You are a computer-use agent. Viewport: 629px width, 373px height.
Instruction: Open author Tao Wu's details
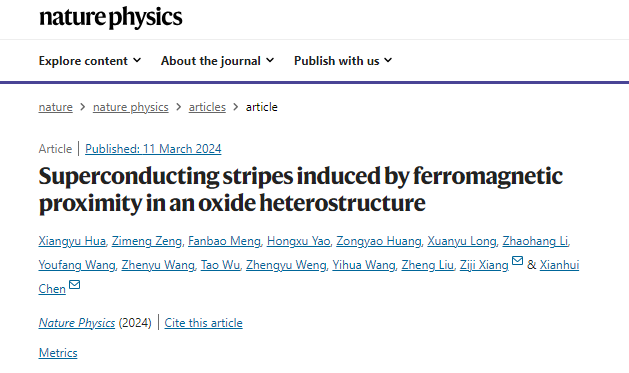[x=220, y=265]
